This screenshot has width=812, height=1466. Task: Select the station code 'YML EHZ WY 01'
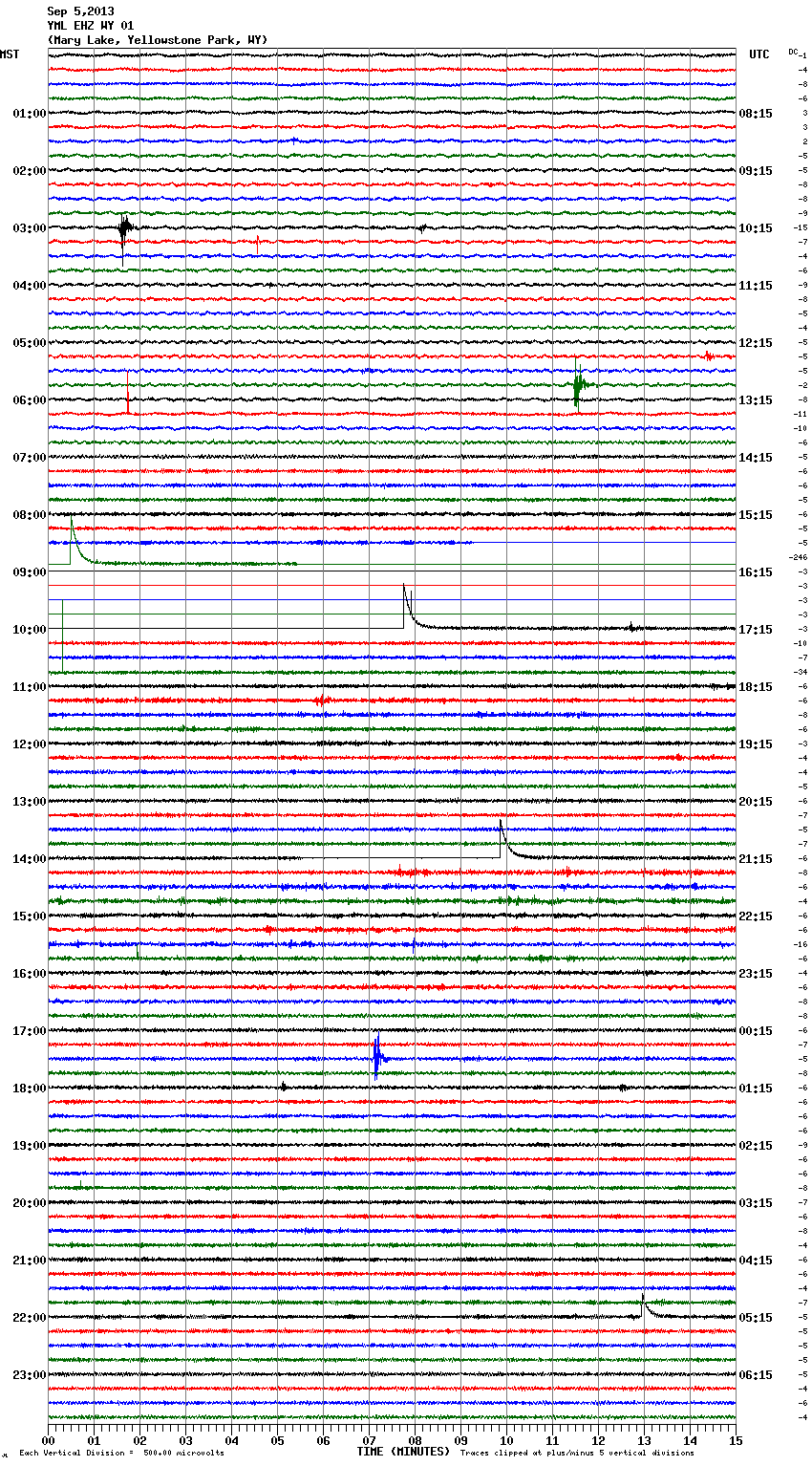pos(91,26)
